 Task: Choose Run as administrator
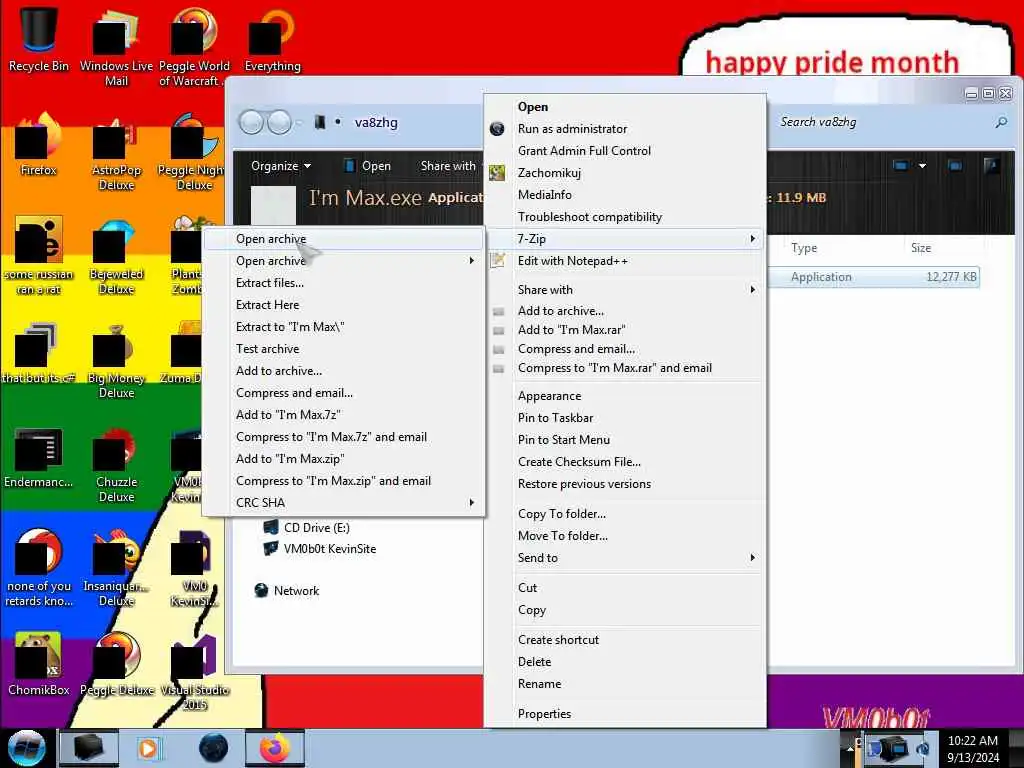[x=572, y=129]
